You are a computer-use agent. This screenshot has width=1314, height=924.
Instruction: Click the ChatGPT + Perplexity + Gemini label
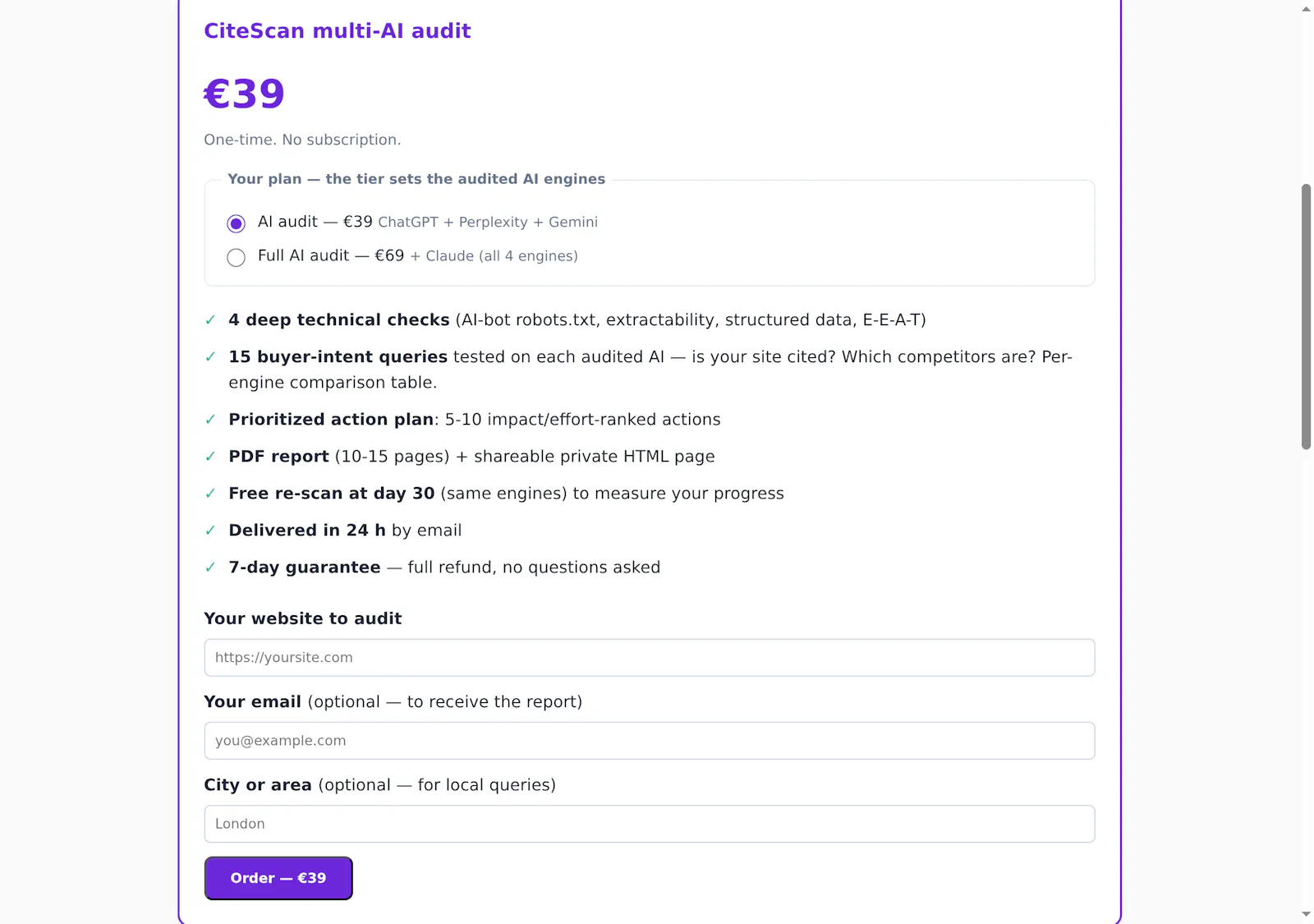(x=488, y=223)
